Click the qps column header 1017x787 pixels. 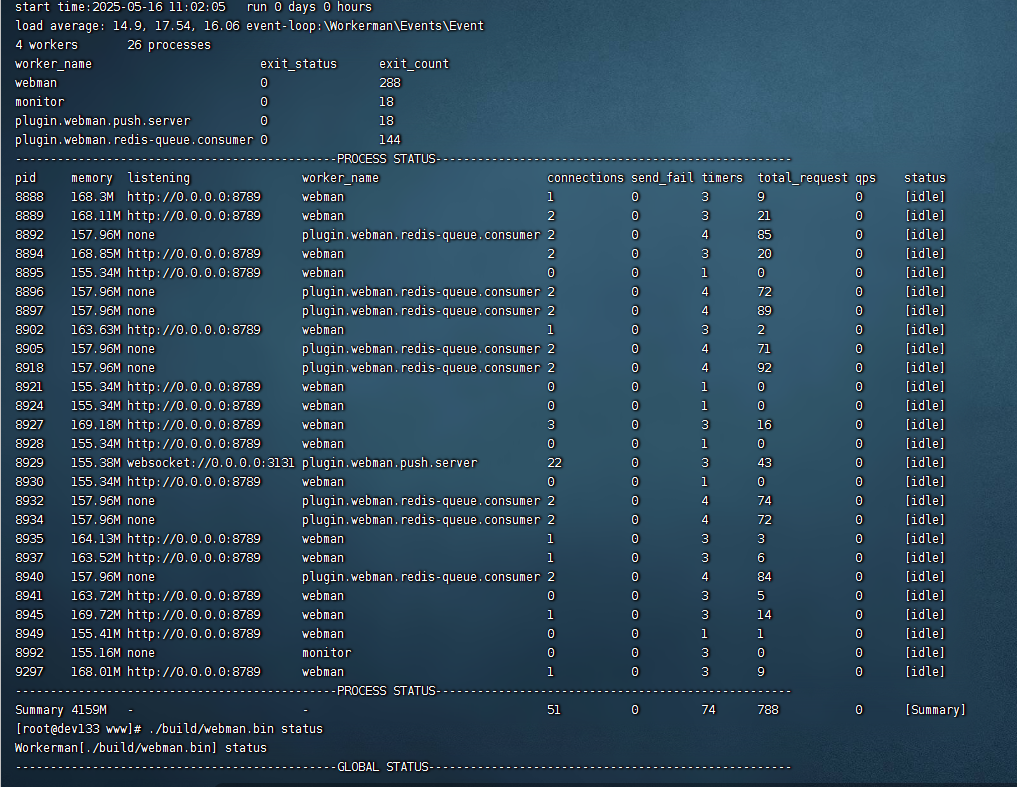pyautogui.click(x=865, y=178)
